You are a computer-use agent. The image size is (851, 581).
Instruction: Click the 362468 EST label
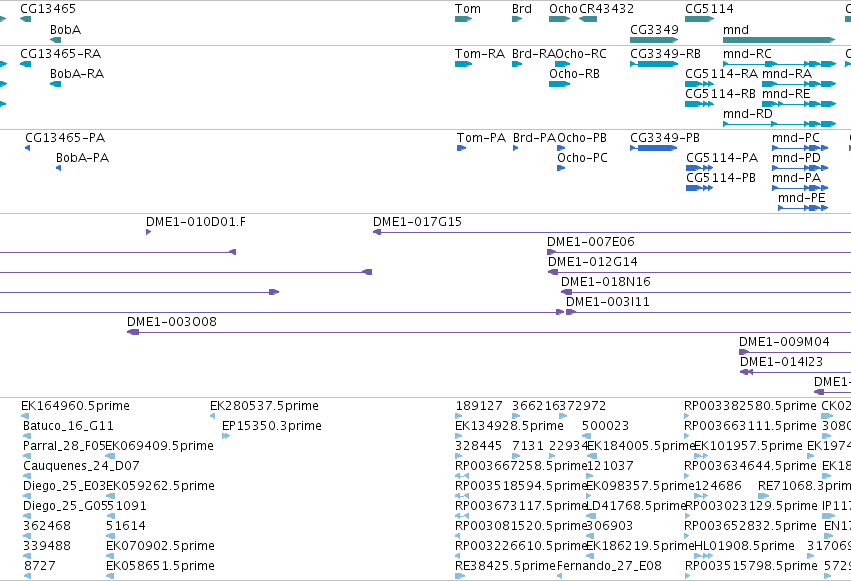(x=47, y=526)
